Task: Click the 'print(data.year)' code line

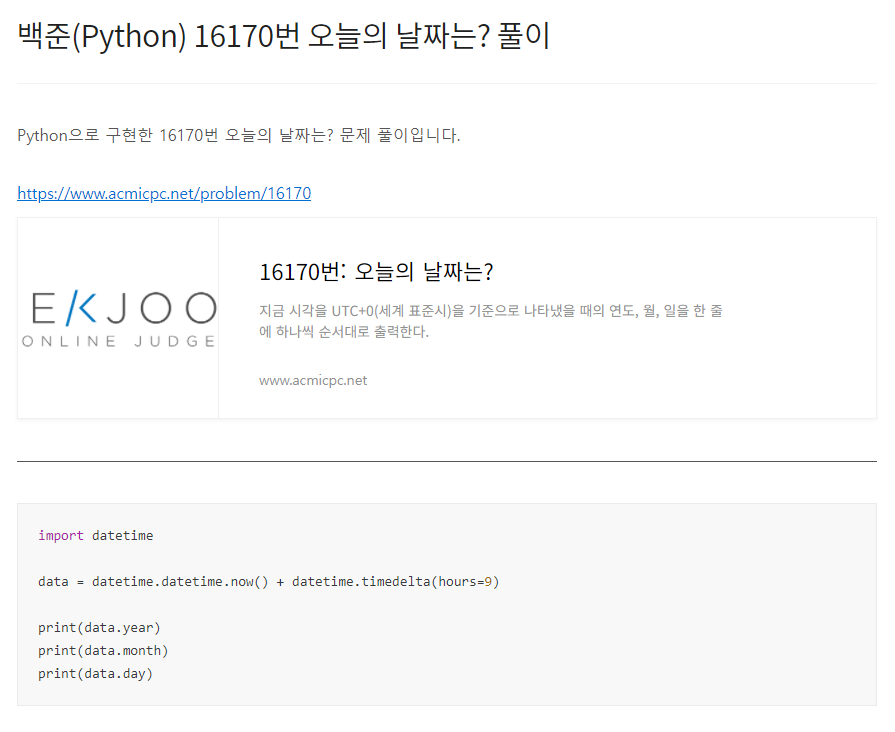Action: [x=99, y=628]
